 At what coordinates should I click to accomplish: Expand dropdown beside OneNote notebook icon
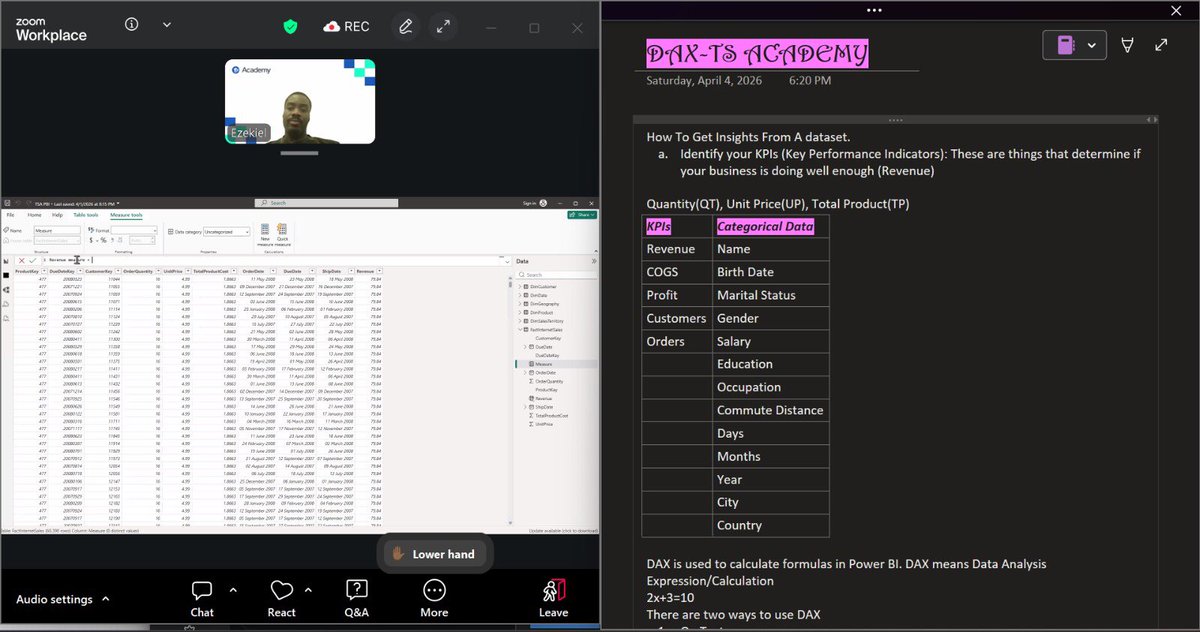point(1092,45)
